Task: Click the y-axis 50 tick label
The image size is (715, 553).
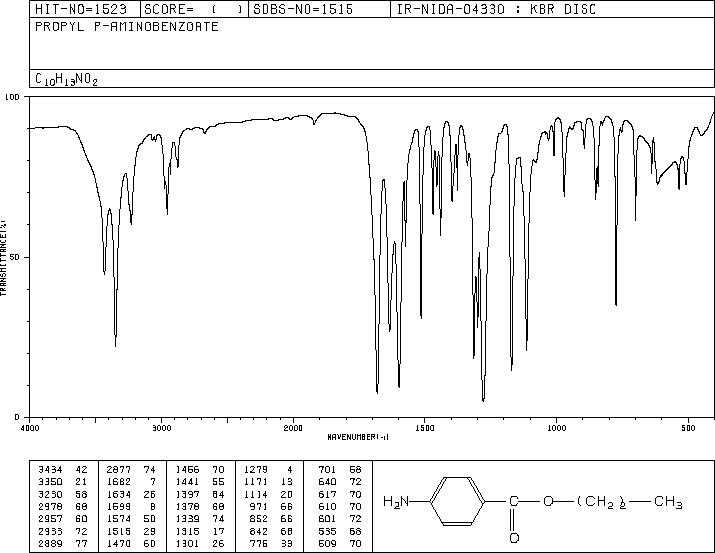Action: tap(15, 257)
